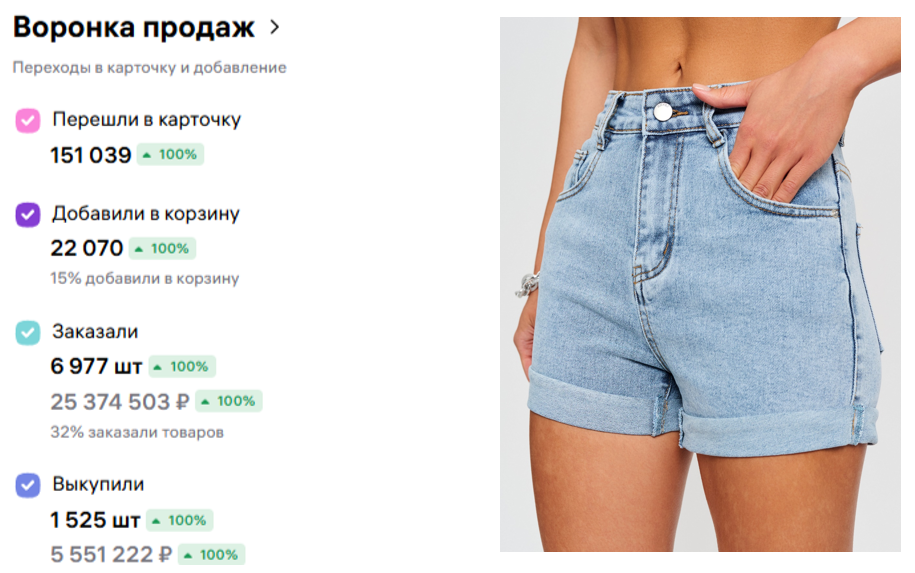
Task: Select the Добавили в корзину label
Action: [x=146, y=214]
